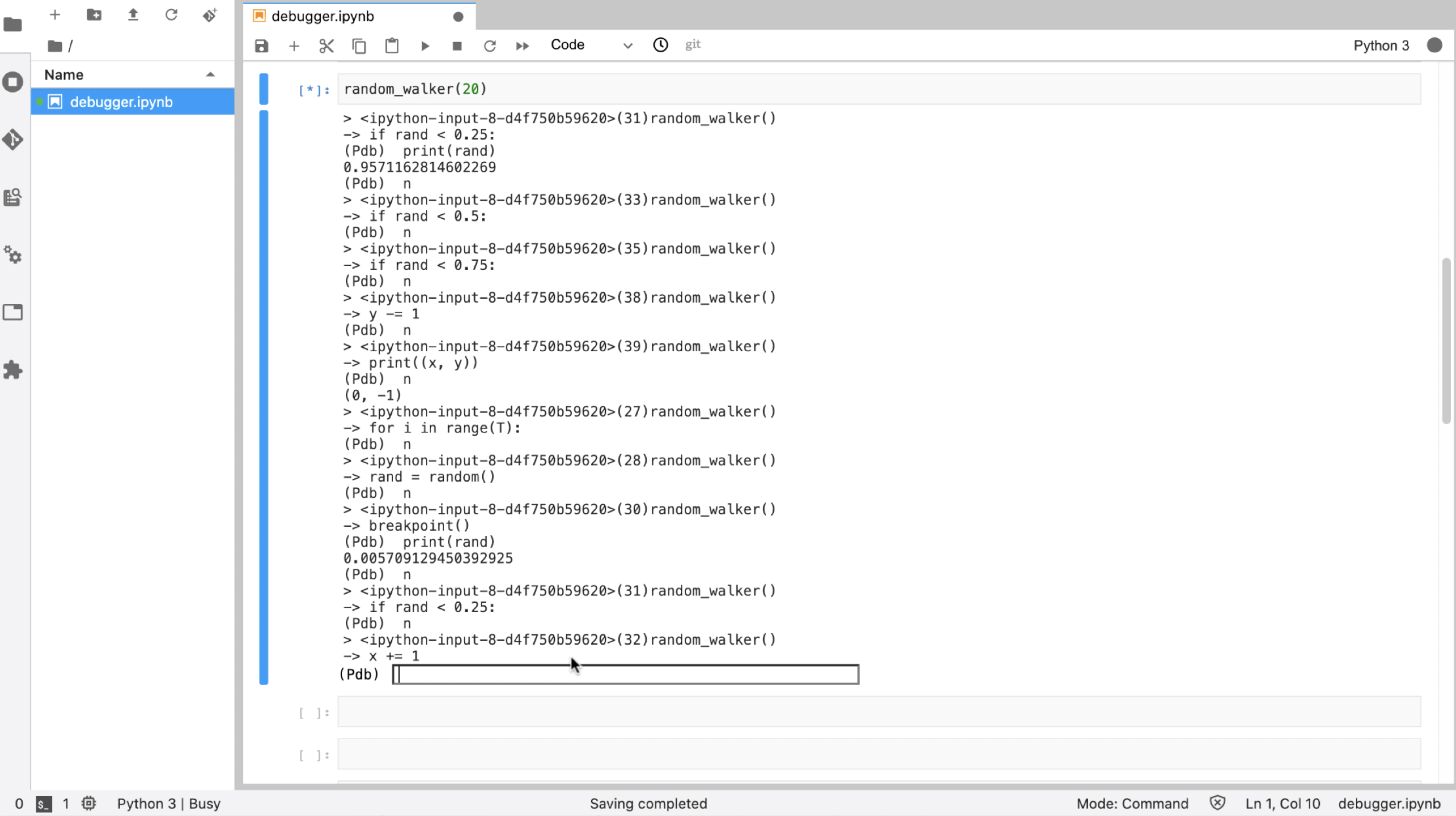The width and height of the screenshot is (1456, 816).
Task: Focus the Pdb prompt input field
Action: click(x=626, y=675)
